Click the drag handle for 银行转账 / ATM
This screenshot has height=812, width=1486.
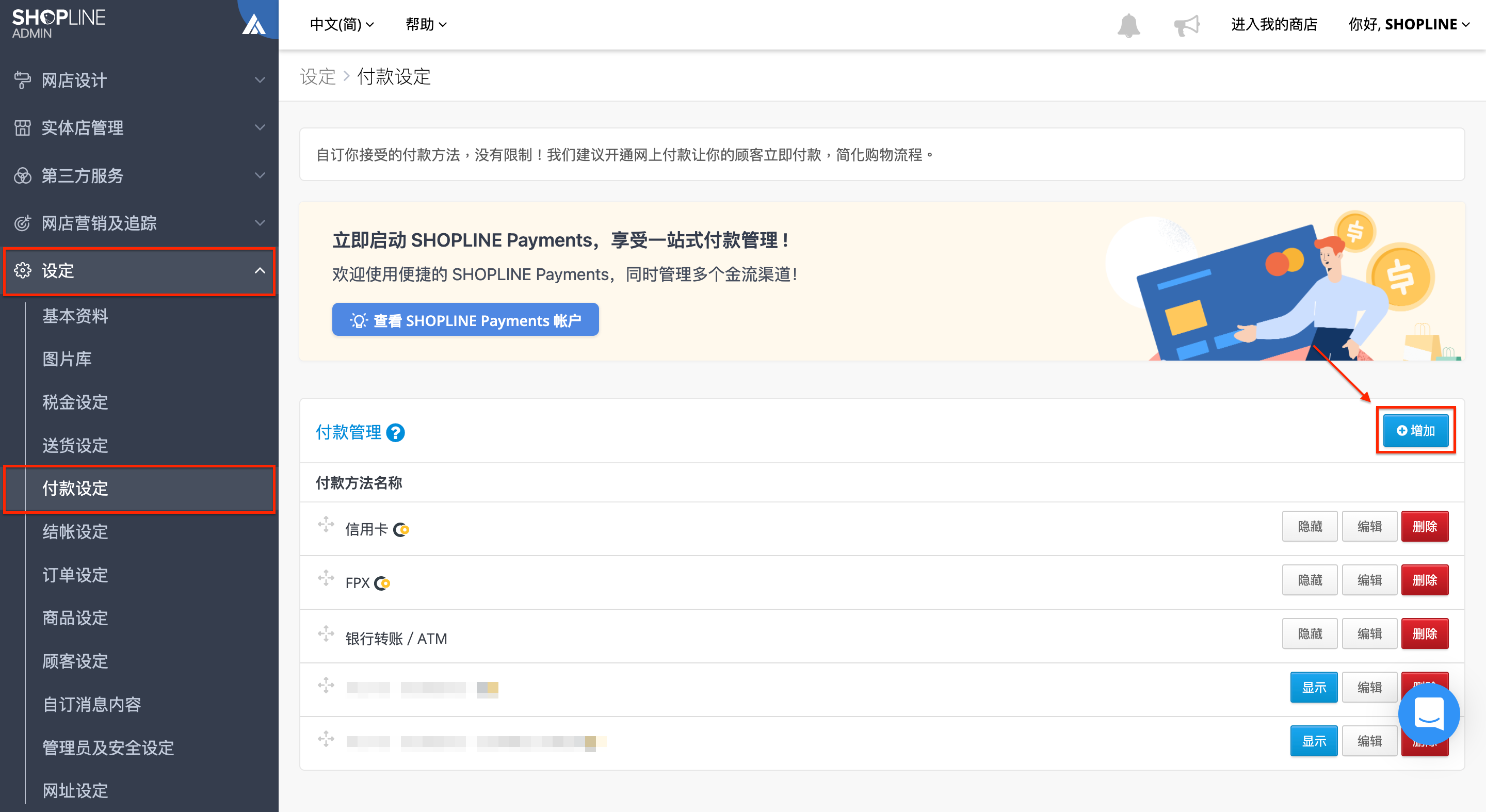coord(326,633)
